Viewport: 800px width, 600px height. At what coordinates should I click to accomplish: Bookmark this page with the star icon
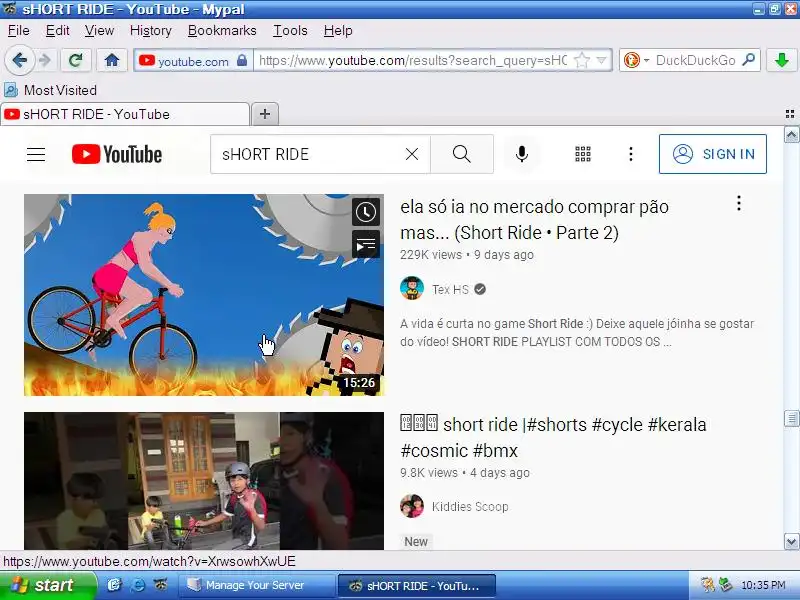click(582, 61)
